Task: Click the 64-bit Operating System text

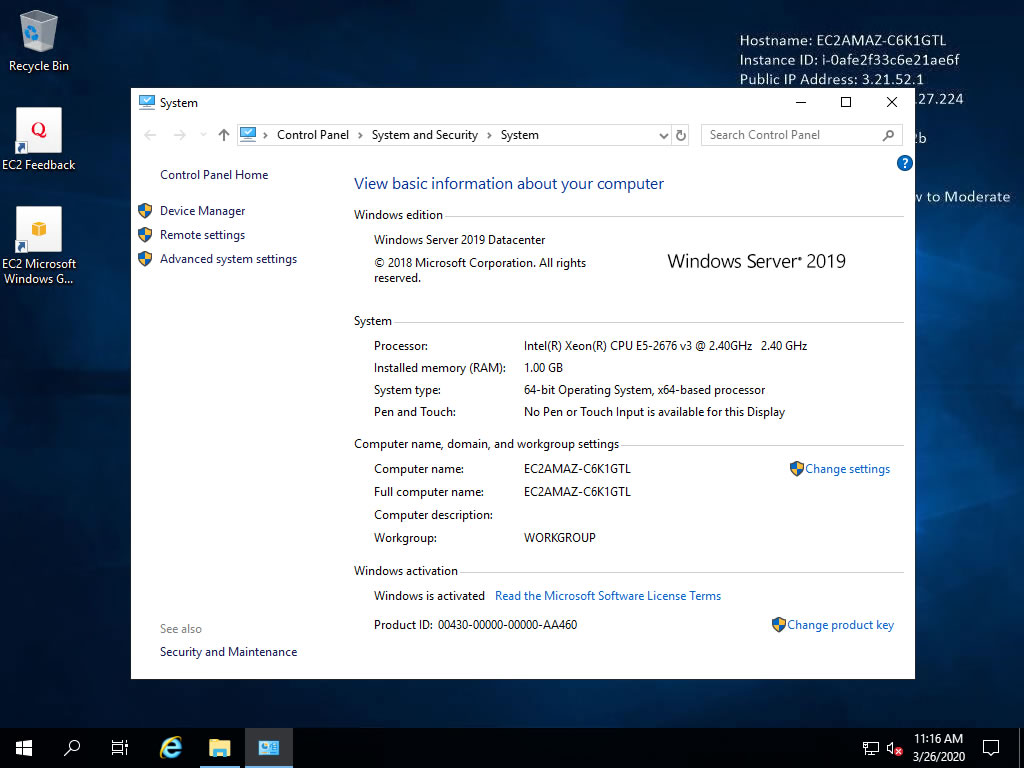Action: [645, 390]
